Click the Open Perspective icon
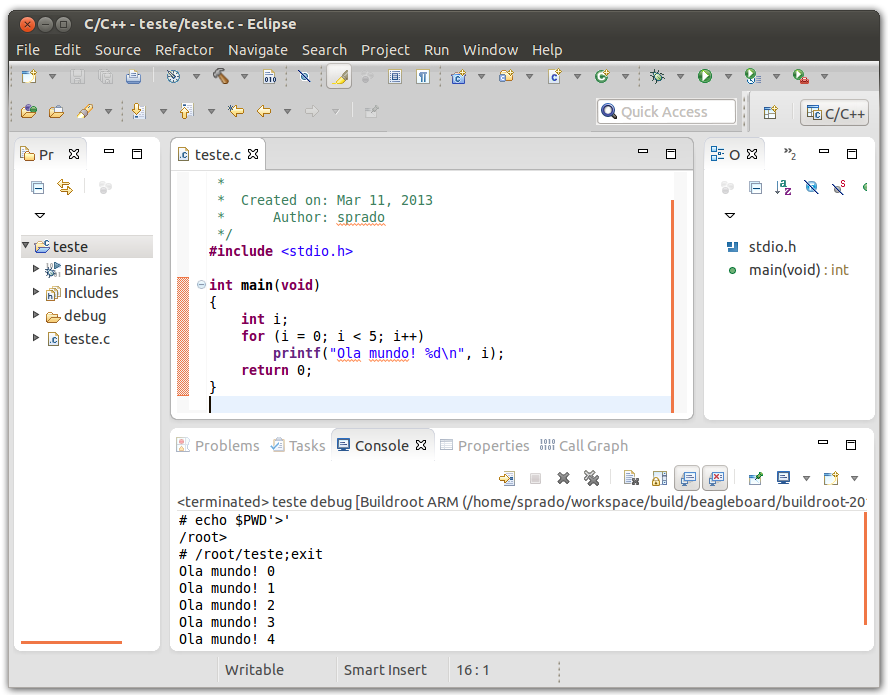This screenshot has height=695, width=888. [x=770, y=112]
